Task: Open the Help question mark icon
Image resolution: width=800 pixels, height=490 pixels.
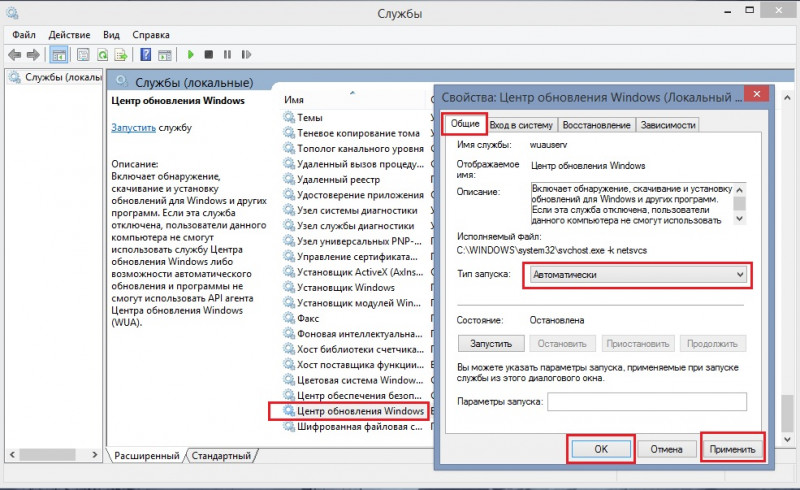Action: coord(145,55)
